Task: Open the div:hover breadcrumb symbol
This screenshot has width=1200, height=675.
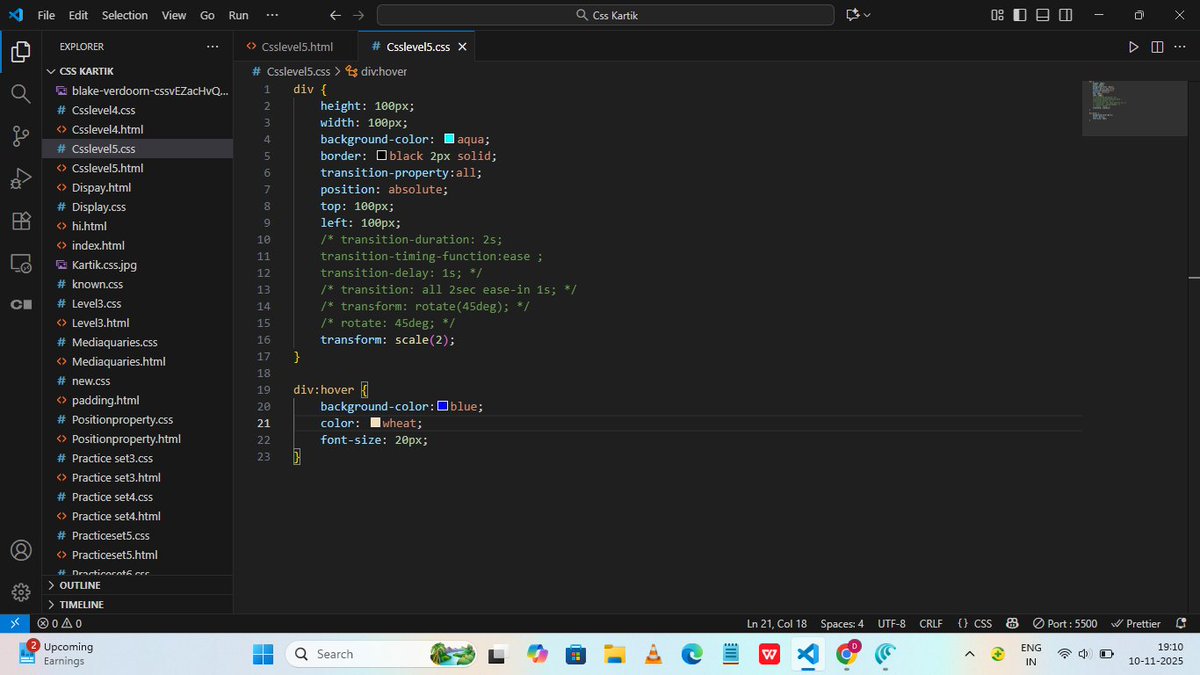Action: (x=376, y=72)
